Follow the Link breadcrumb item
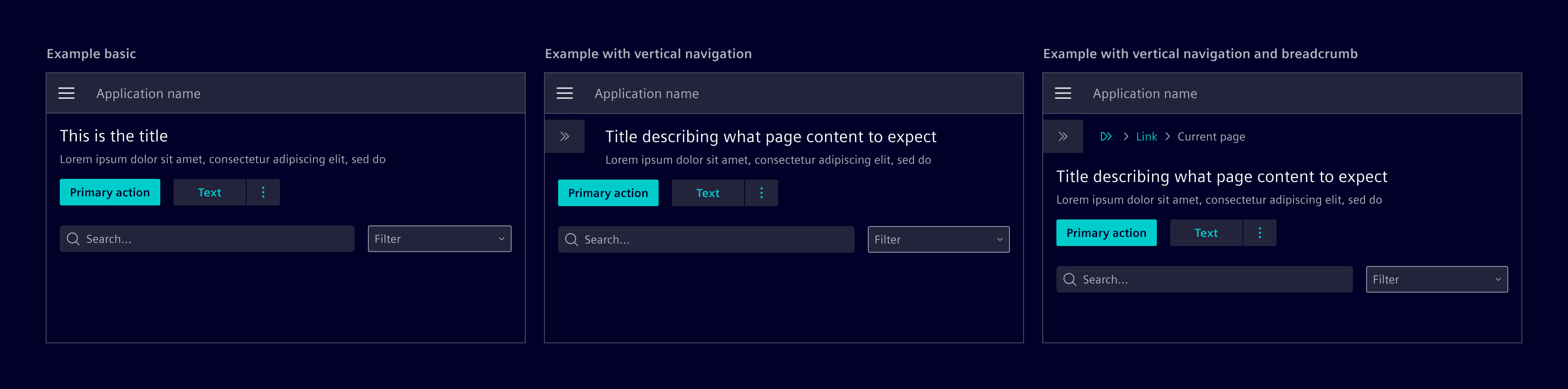The height and width of the screenshot is (389, 1568). coord(1146,136)
